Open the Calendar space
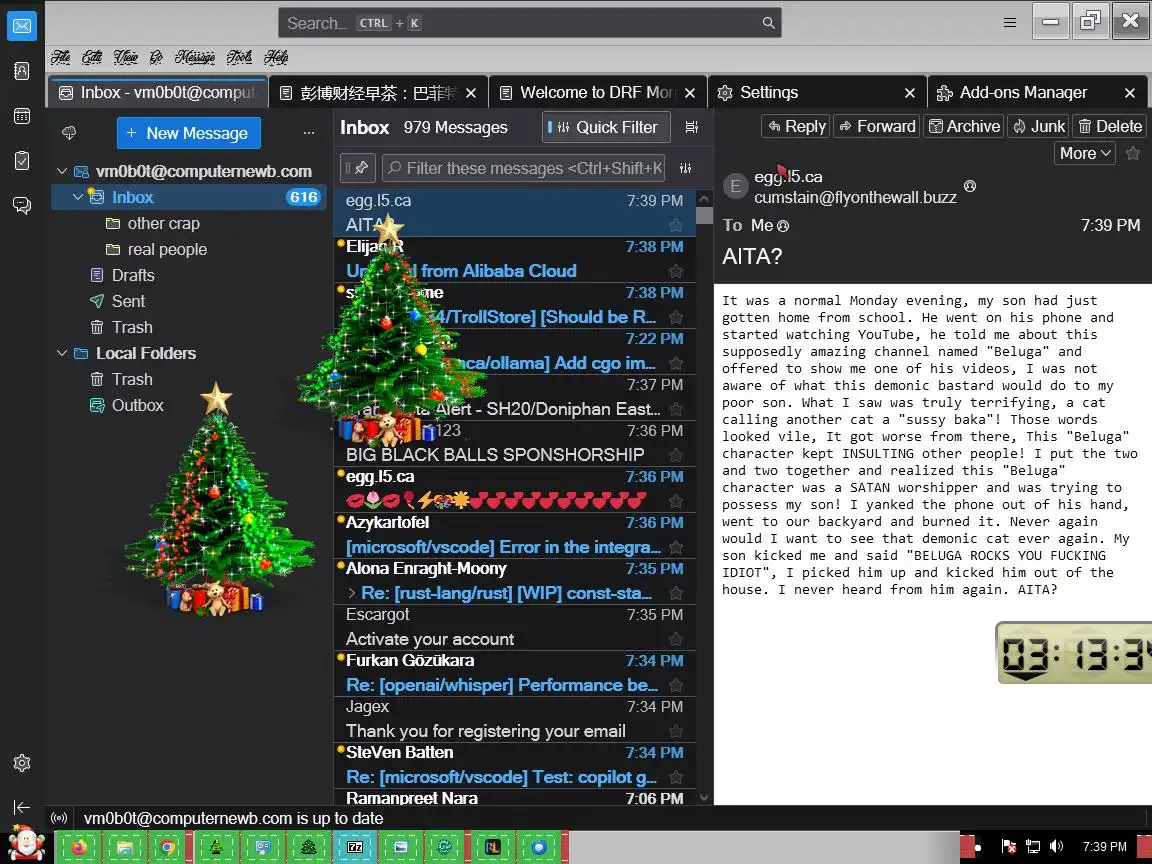The image size is (1152, 864). coord(22,116)
